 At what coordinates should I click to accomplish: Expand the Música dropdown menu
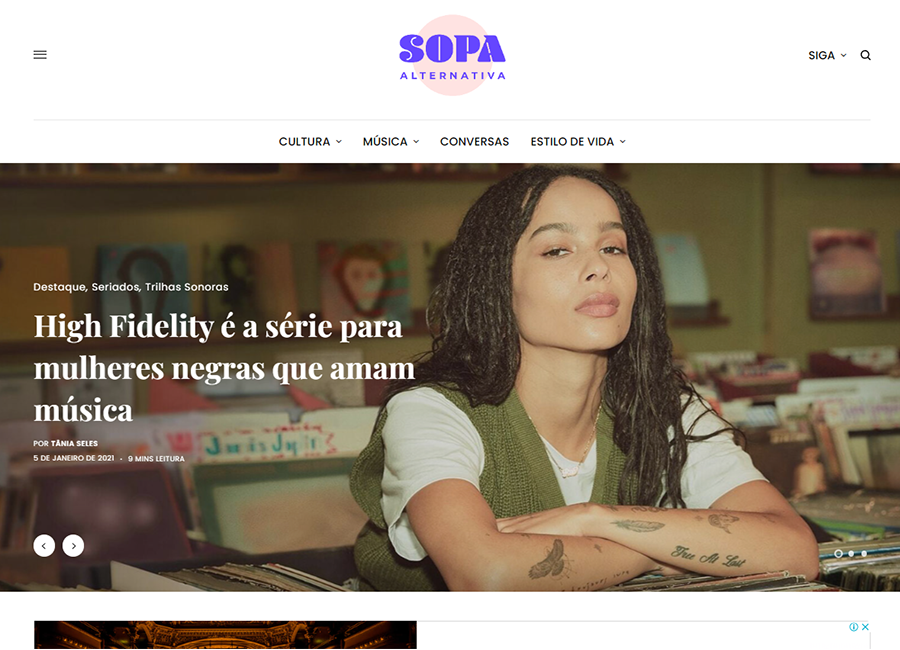pos(391,141)
